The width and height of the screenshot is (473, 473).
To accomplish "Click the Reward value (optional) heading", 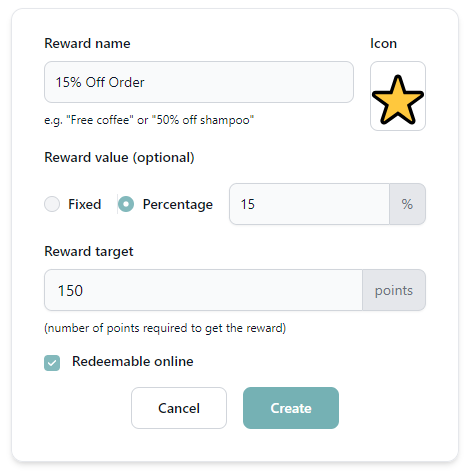I will pos(119,157).
